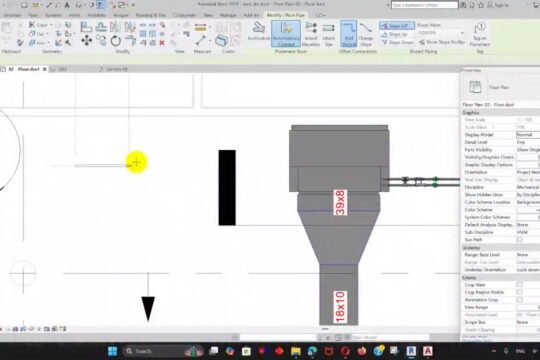
Task: Switch to the Manage ribbon tab
Action: click(228, 15)
